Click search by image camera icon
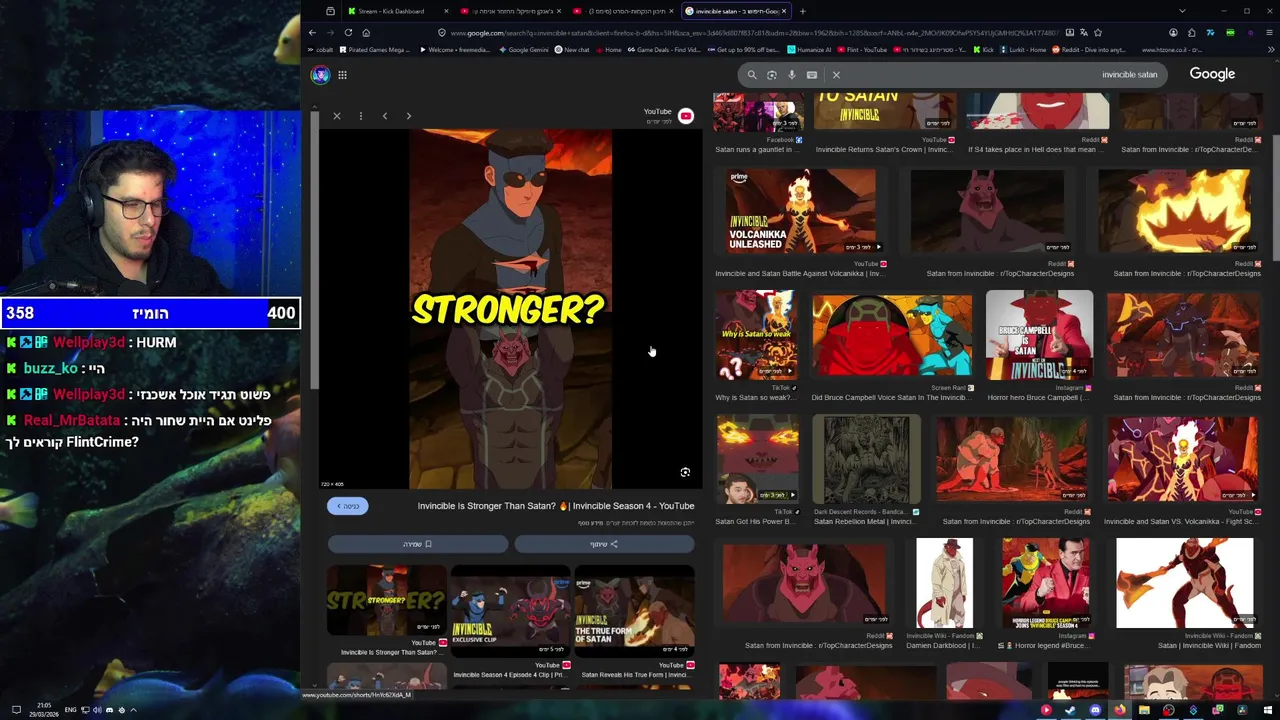The image size is (1280, 720). 772,75
